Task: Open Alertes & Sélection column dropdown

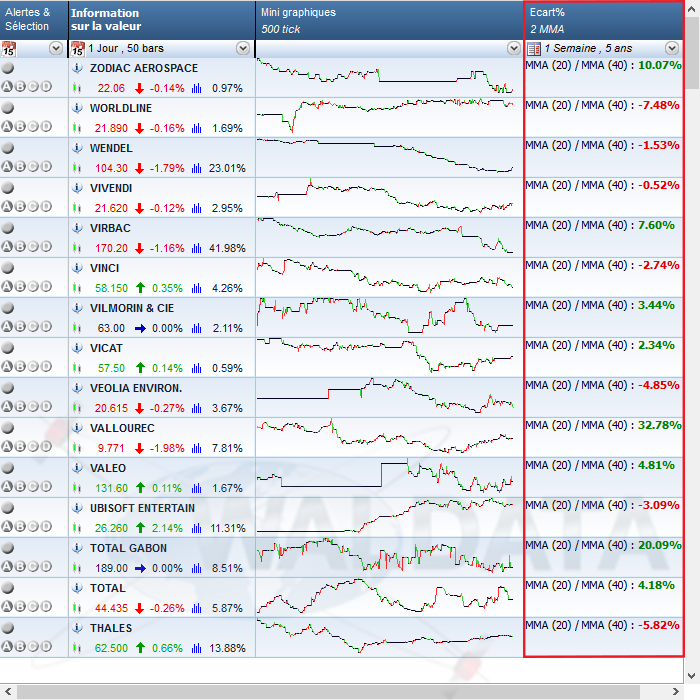Action: coord(56,48)
